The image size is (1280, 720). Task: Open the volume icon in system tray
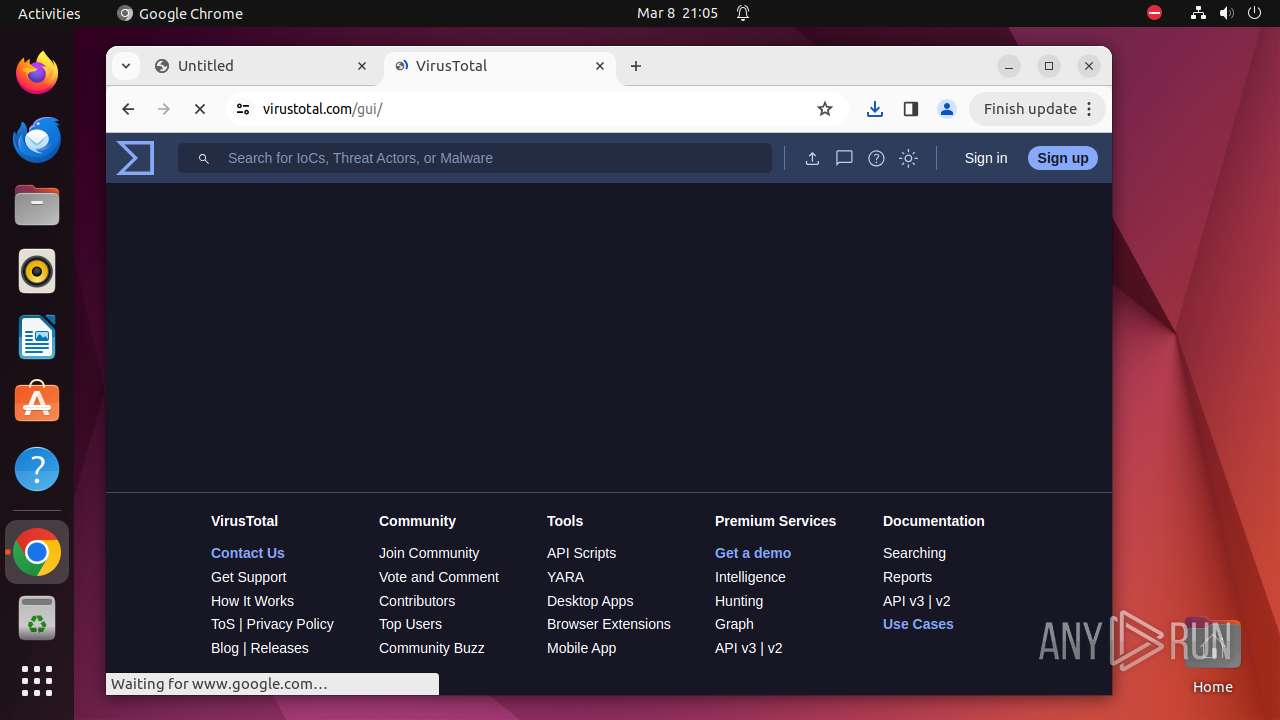[x=1226, y=13]
